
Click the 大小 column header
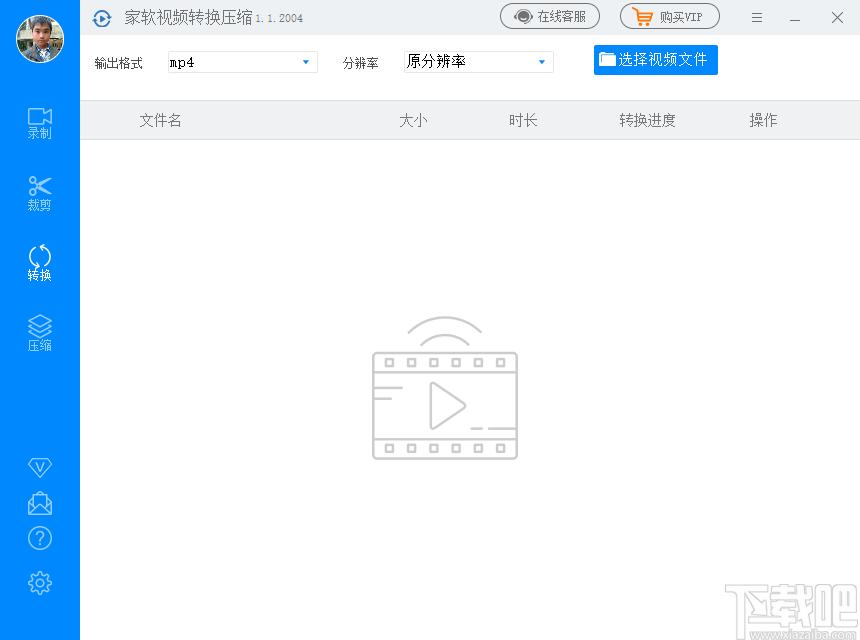coord(413,120)
